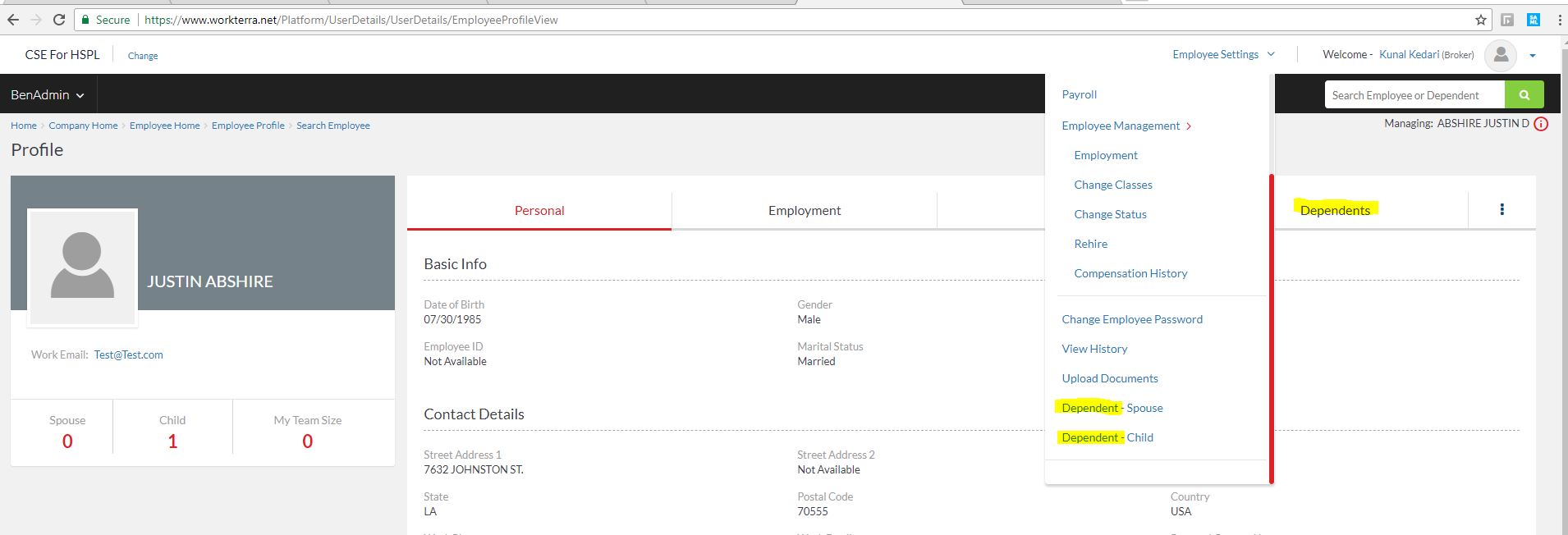Click the Test@Test.com work email link
The image size is (1568, 535).
point(128,354)
